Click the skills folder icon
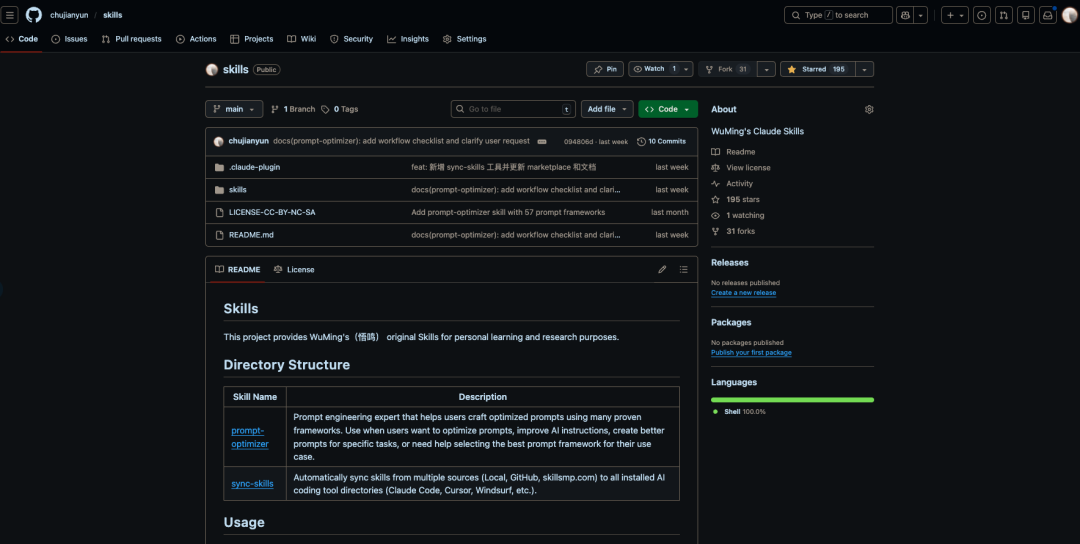The image size is (1080, 544). [219, 190]
